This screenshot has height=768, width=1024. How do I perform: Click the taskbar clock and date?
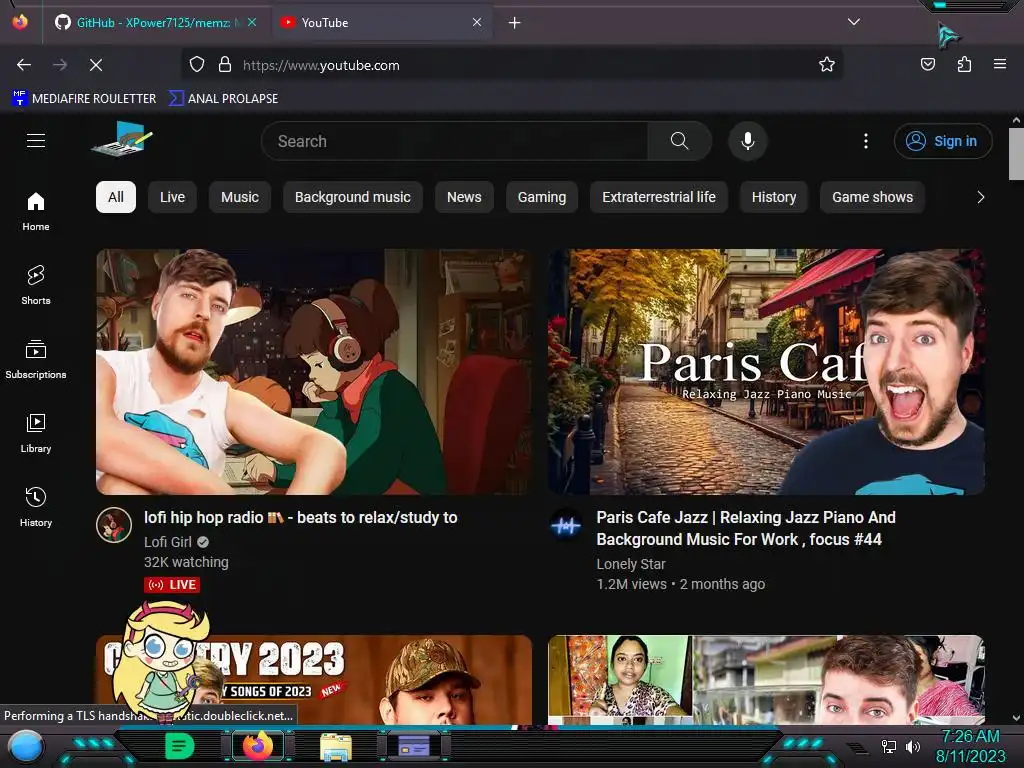[970, 746]
